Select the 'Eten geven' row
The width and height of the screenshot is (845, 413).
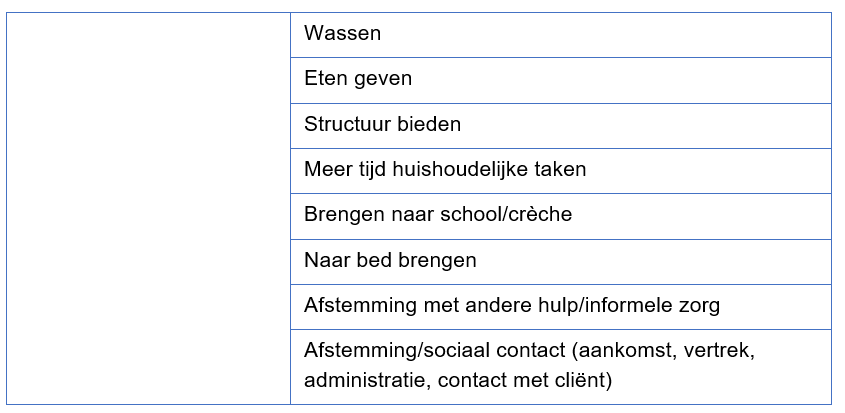pyautogui.click(x=560, y=79)
